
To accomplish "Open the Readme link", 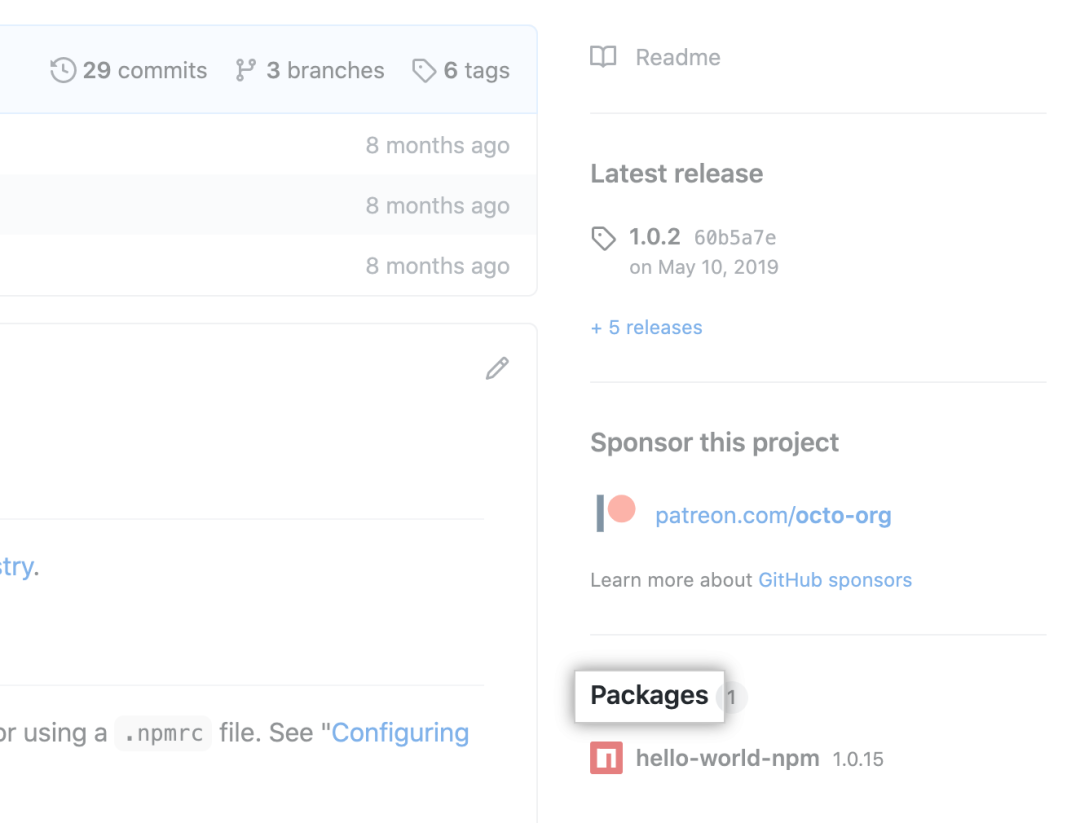I will point(678,57).
